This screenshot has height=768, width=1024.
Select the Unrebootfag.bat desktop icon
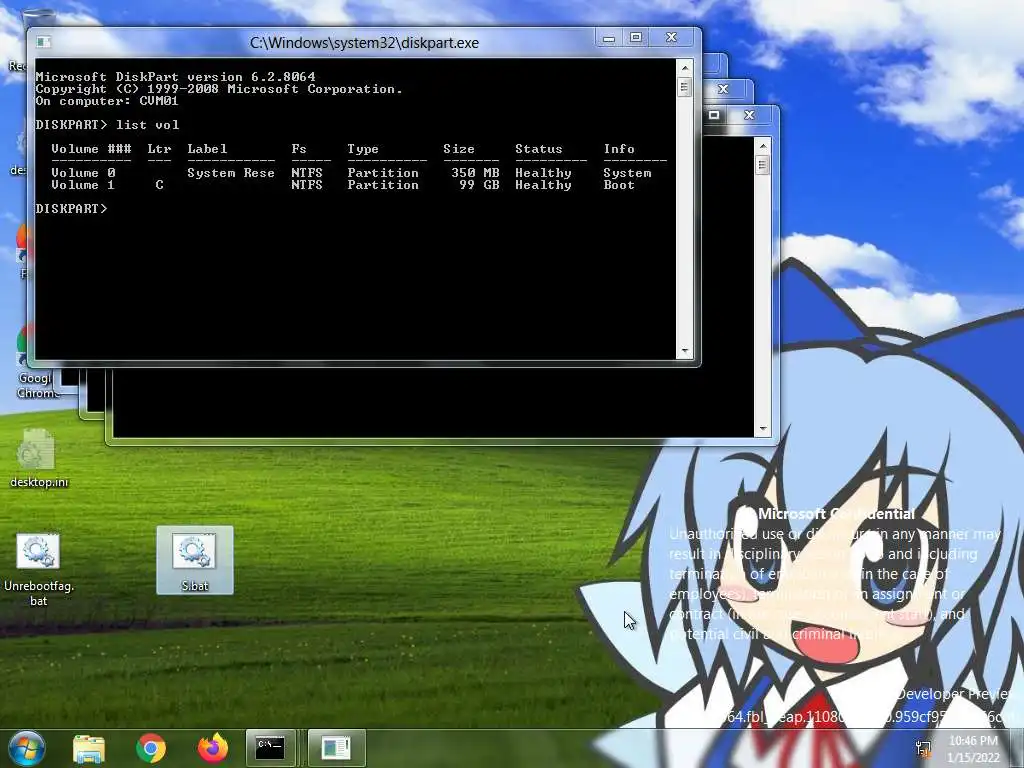click(39, 569)
